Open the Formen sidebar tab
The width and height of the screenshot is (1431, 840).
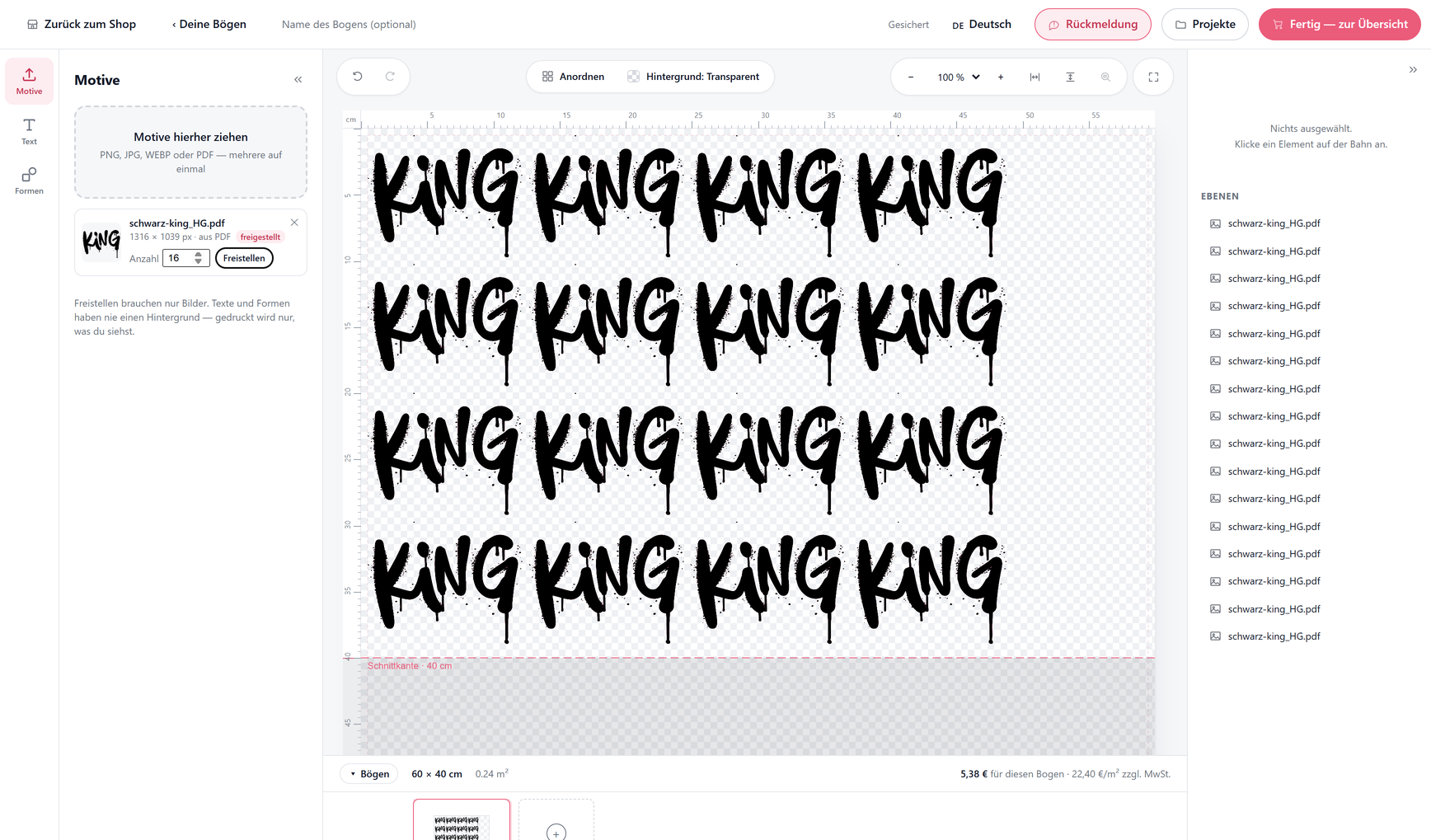click(29, 181)
